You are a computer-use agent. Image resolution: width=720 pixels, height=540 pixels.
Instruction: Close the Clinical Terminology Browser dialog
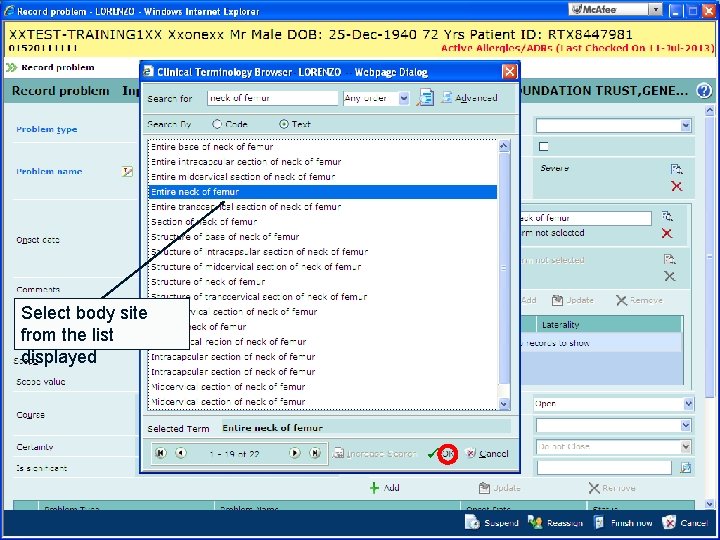[x=509, y=72]
